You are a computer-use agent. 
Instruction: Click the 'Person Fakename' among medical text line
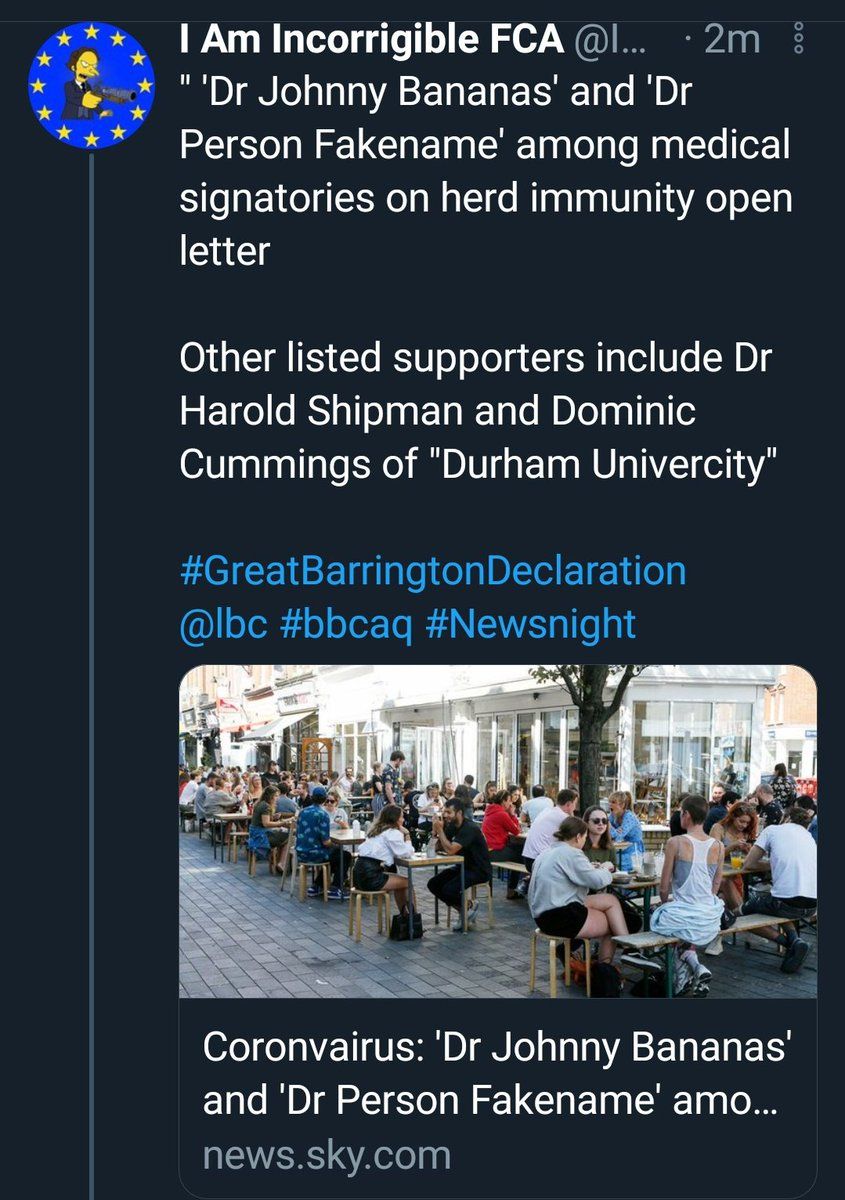click(x=485, y=146)
